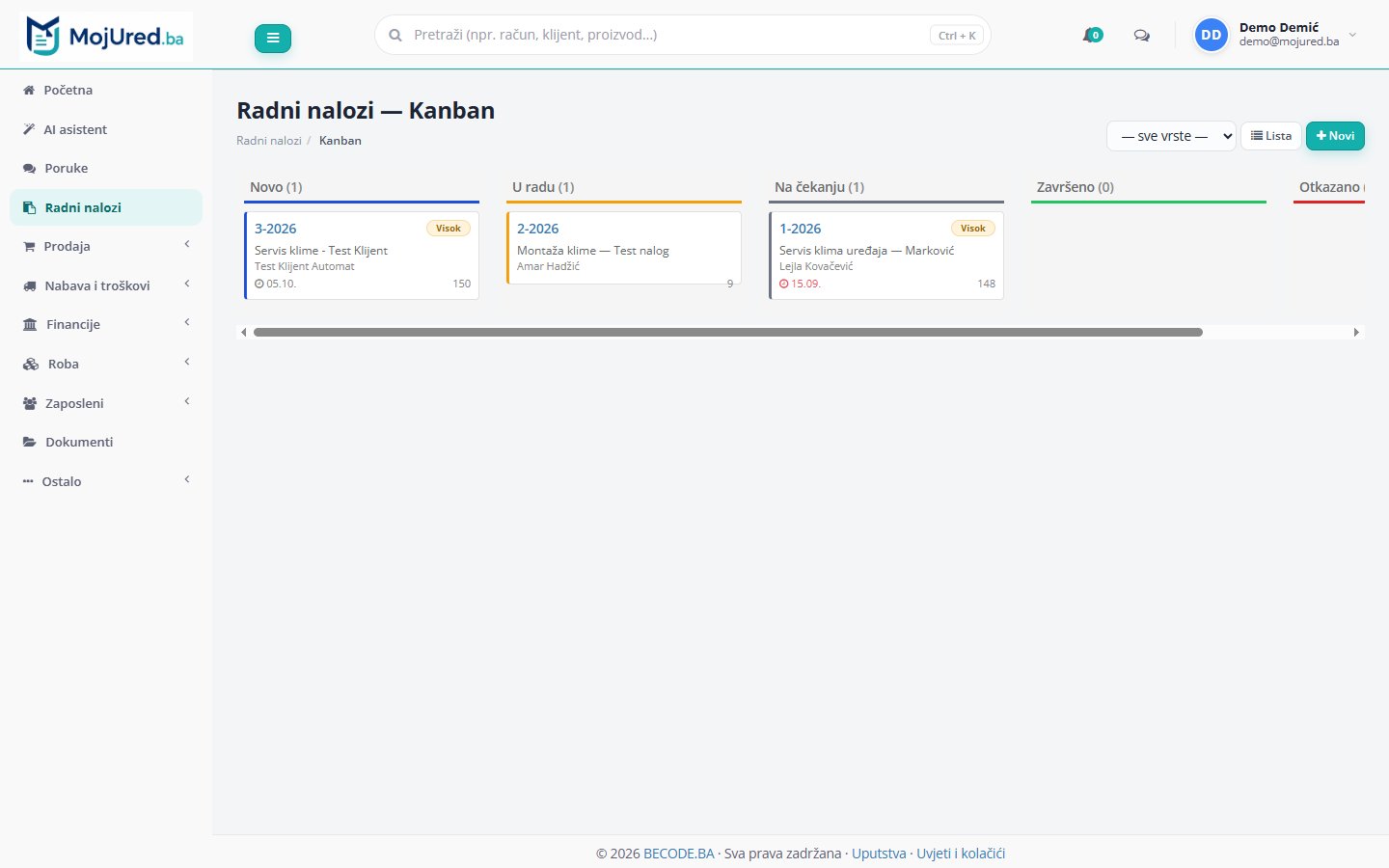This screenshot has height=868, width=1389.
Task: Toggle the sidebar with the hamburger button
Action: pyautogui.click(x=273, y=38)
